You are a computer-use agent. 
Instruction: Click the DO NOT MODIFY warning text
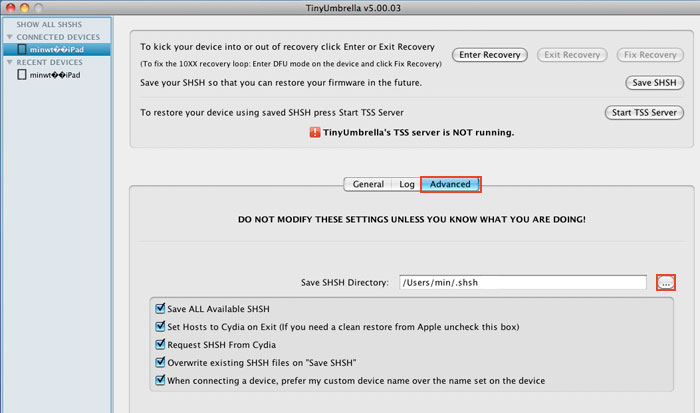click(x=412, y=219)
